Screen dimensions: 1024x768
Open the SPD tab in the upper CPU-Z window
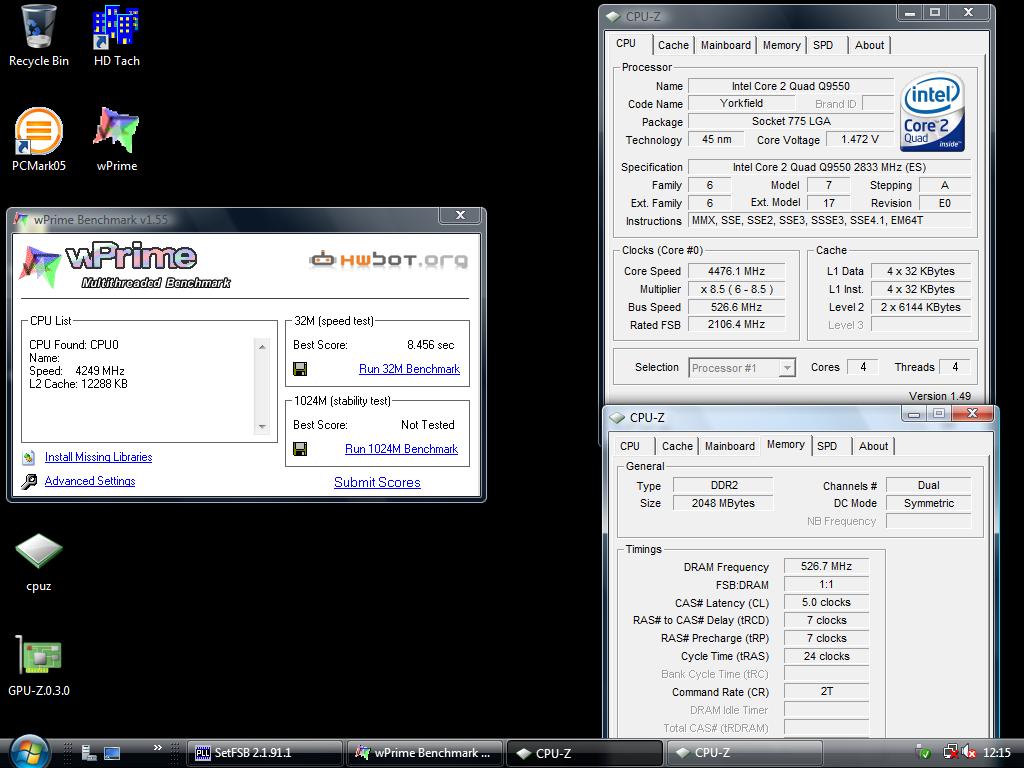(x=823, y=45)
